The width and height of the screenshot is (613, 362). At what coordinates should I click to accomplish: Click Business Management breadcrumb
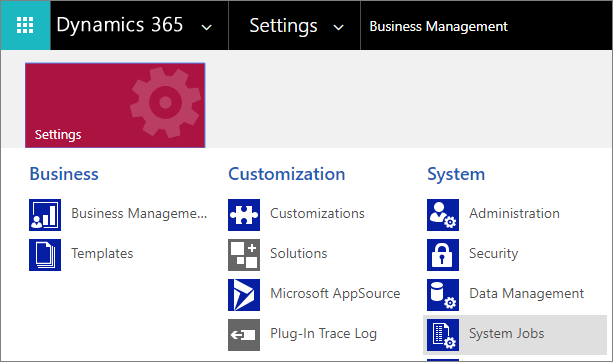pyautogui.click(x=438, y=26)
